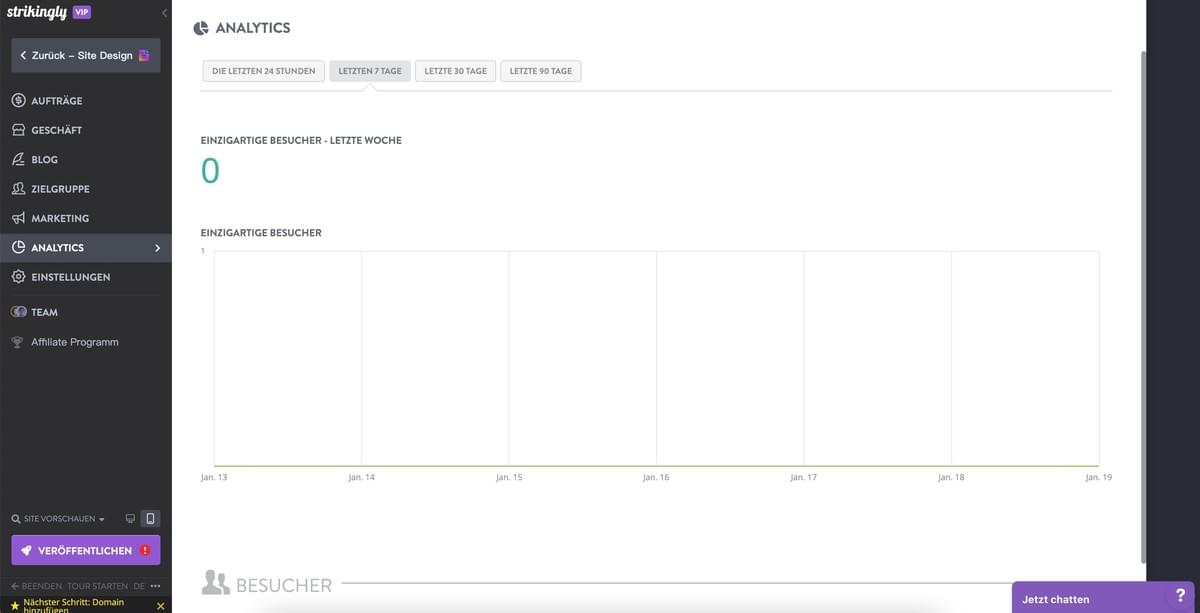Click the Veröffentlichen publish button
This screenshot has height=613, width=1200.
pyautogui.click(x=86, y=550)
